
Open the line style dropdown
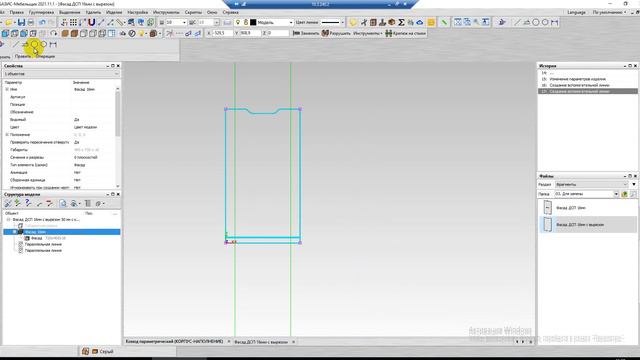(342, 22)
